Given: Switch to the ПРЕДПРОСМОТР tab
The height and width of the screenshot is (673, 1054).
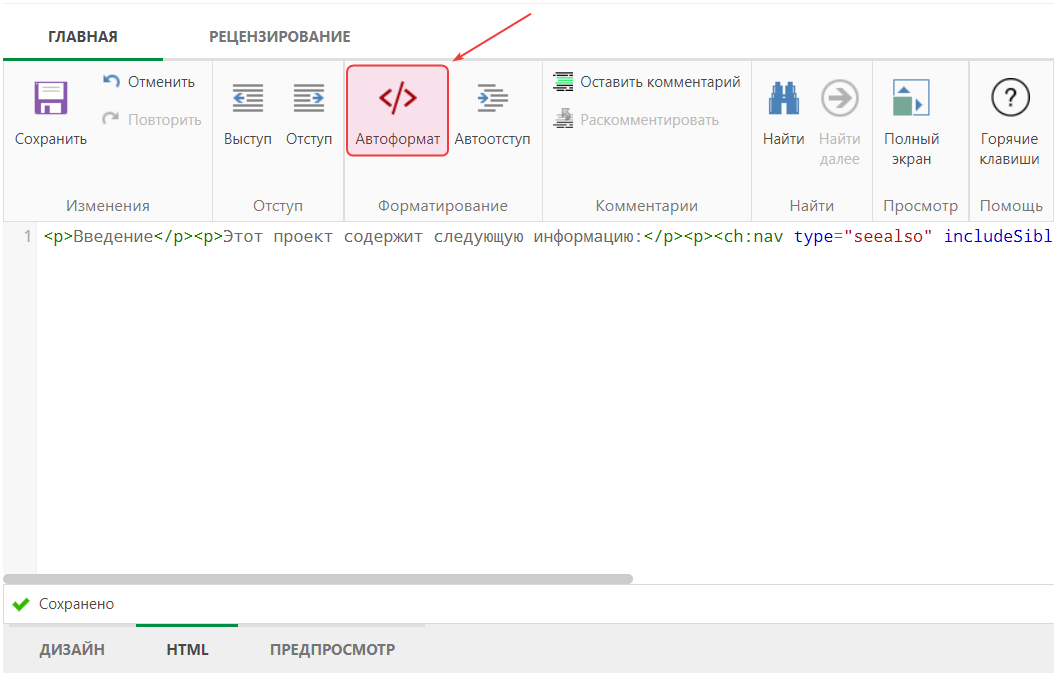Looking at the screenshot, I should pyautogui.click(x=333, y=649).
